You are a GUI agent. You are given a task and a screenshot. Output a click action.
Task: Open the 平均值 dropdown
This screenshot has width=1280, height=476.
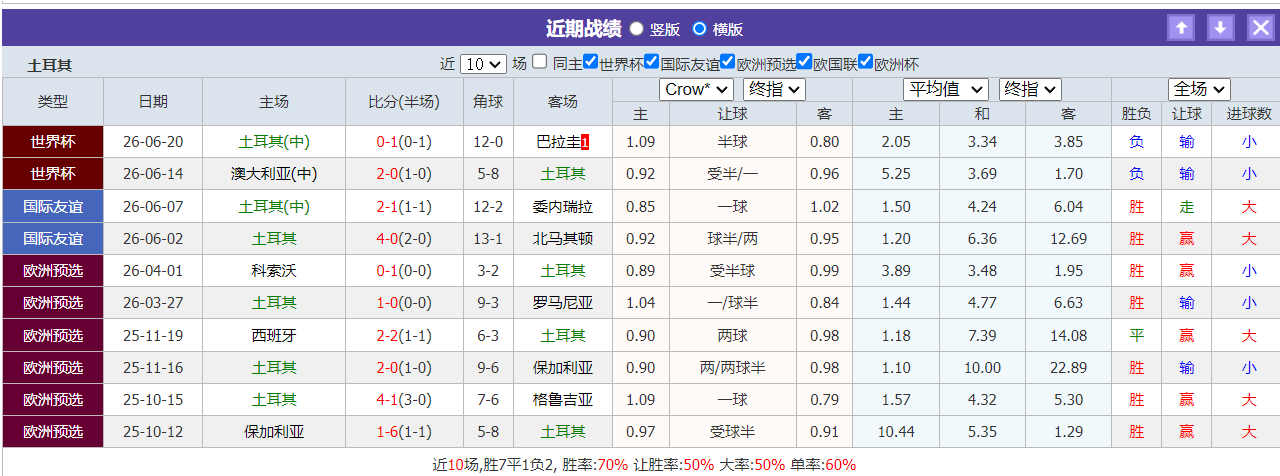point(946,90)
